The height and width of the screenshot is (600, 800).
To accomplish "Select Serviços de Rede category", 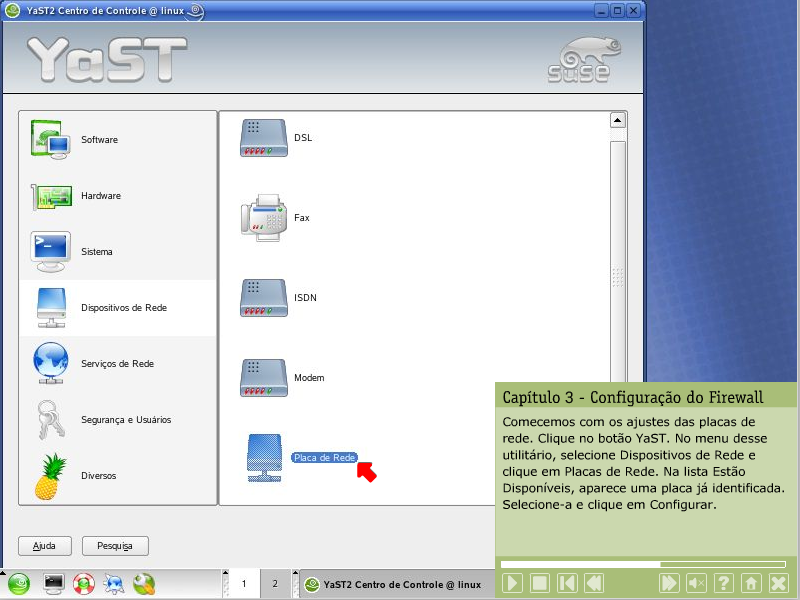I will pos(117,364).
